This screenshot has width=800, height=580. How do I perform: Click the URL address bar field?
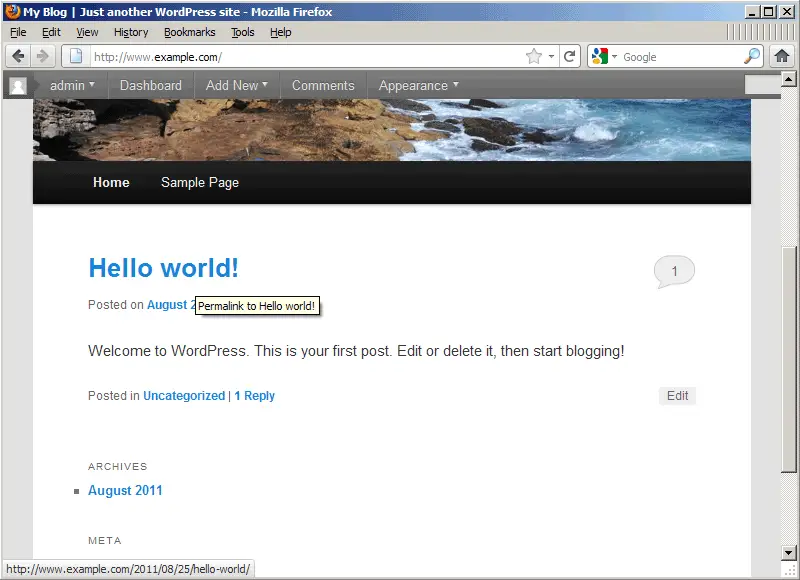point(306,56)
